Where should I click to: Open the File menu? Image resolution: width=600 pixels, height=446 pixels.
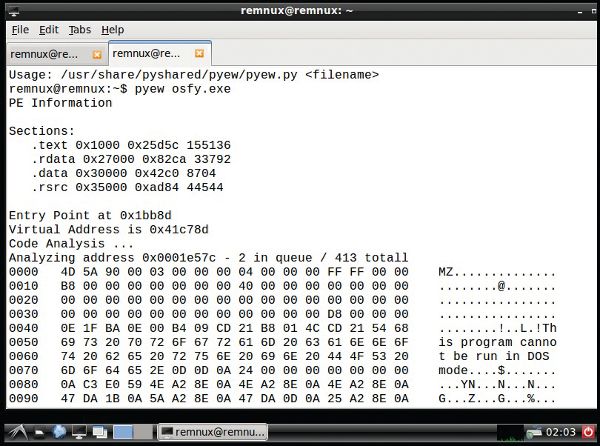click(20, 30)
